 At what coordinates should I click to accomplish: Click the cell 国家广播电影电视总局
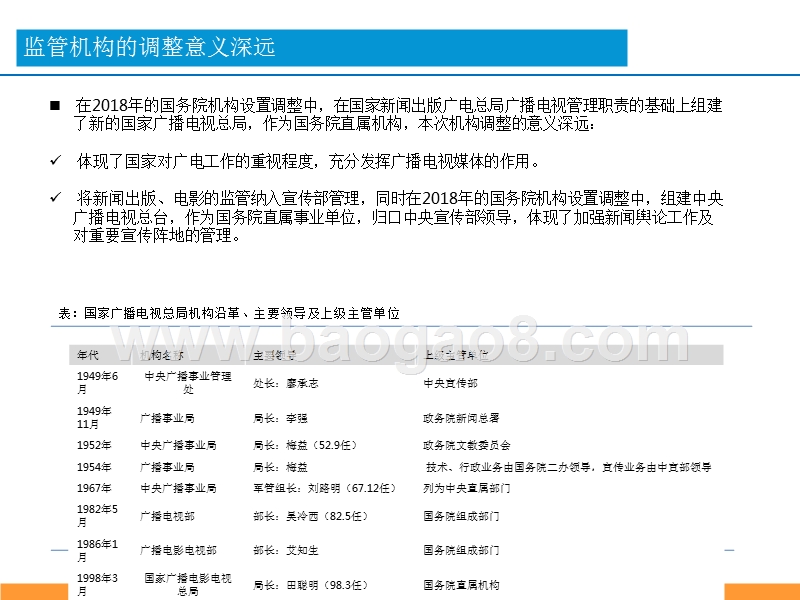click(x=188, y=585)
